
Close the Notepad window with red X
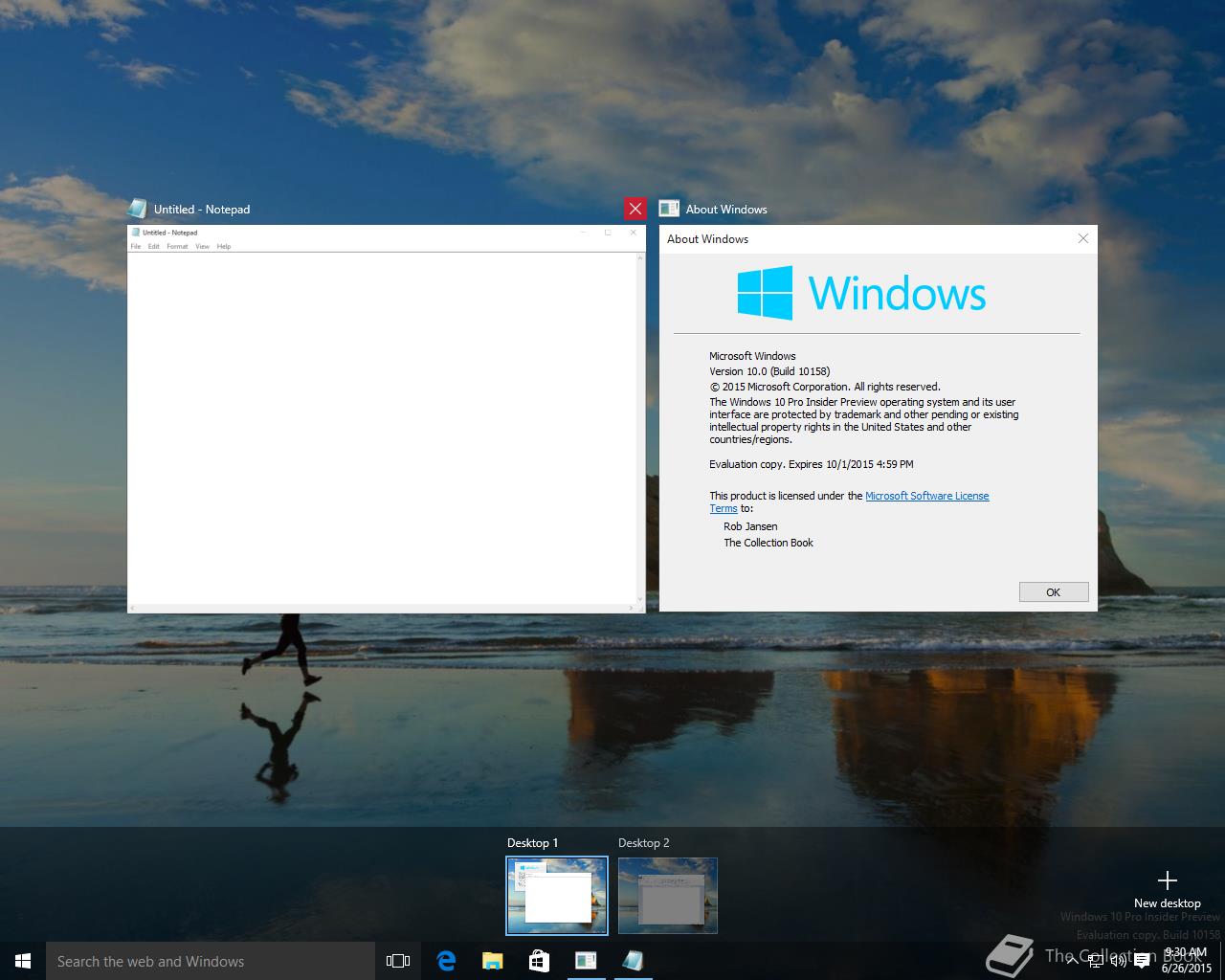[x=635, y=209]
